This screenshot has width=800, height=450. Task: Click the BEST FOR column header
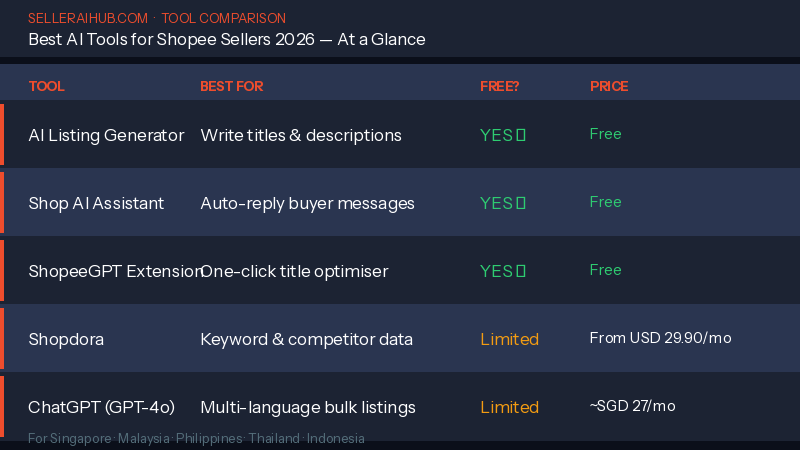pyautogui.click(x=231, y=86)
